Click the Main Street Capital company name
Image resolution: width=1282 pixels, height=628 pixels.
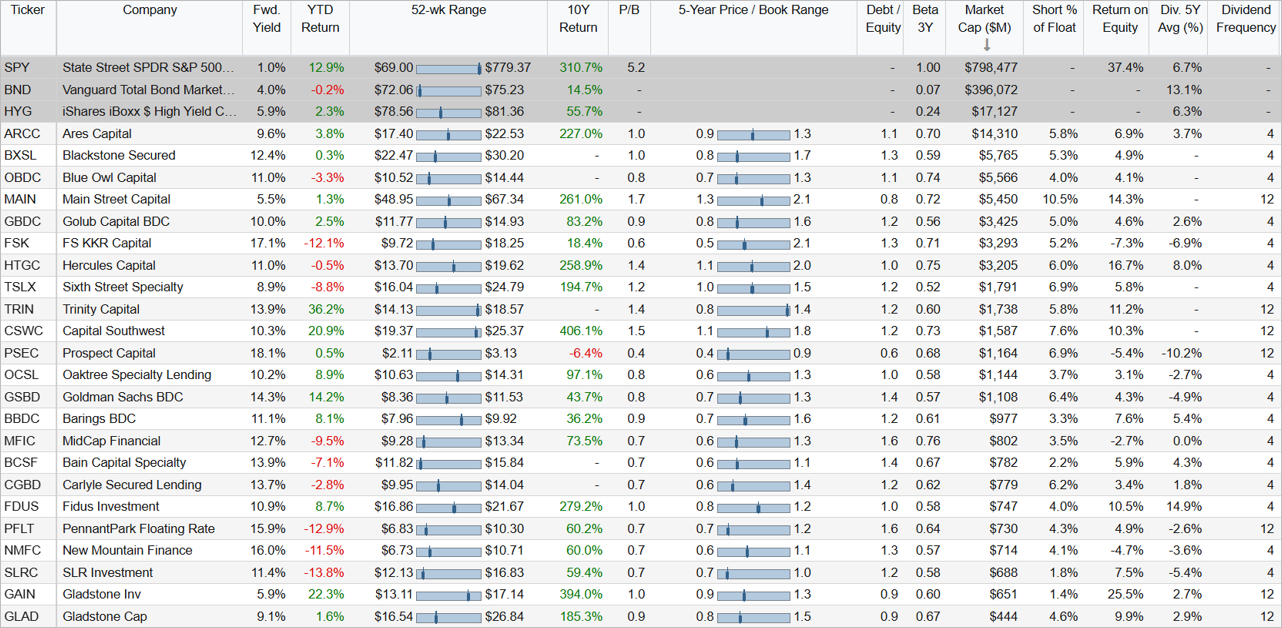(x=116, y=200)
